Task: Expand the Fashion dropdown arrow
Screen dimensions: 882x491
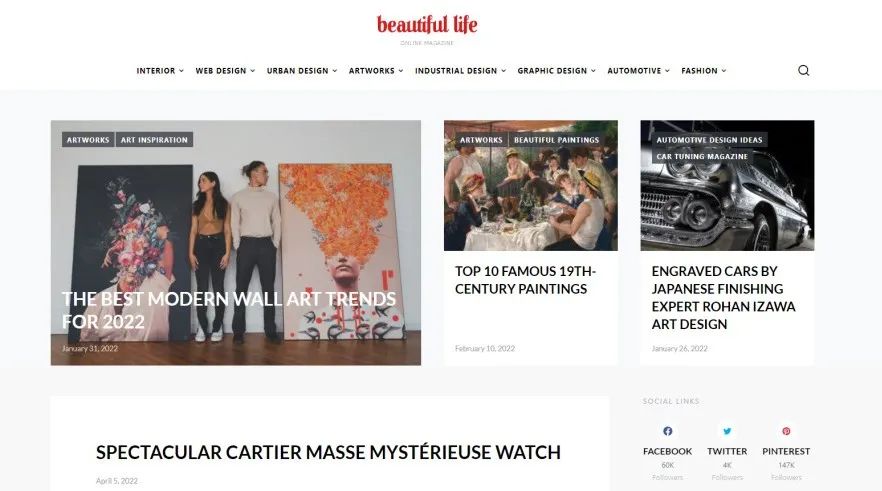Action: tap(724, 71)
